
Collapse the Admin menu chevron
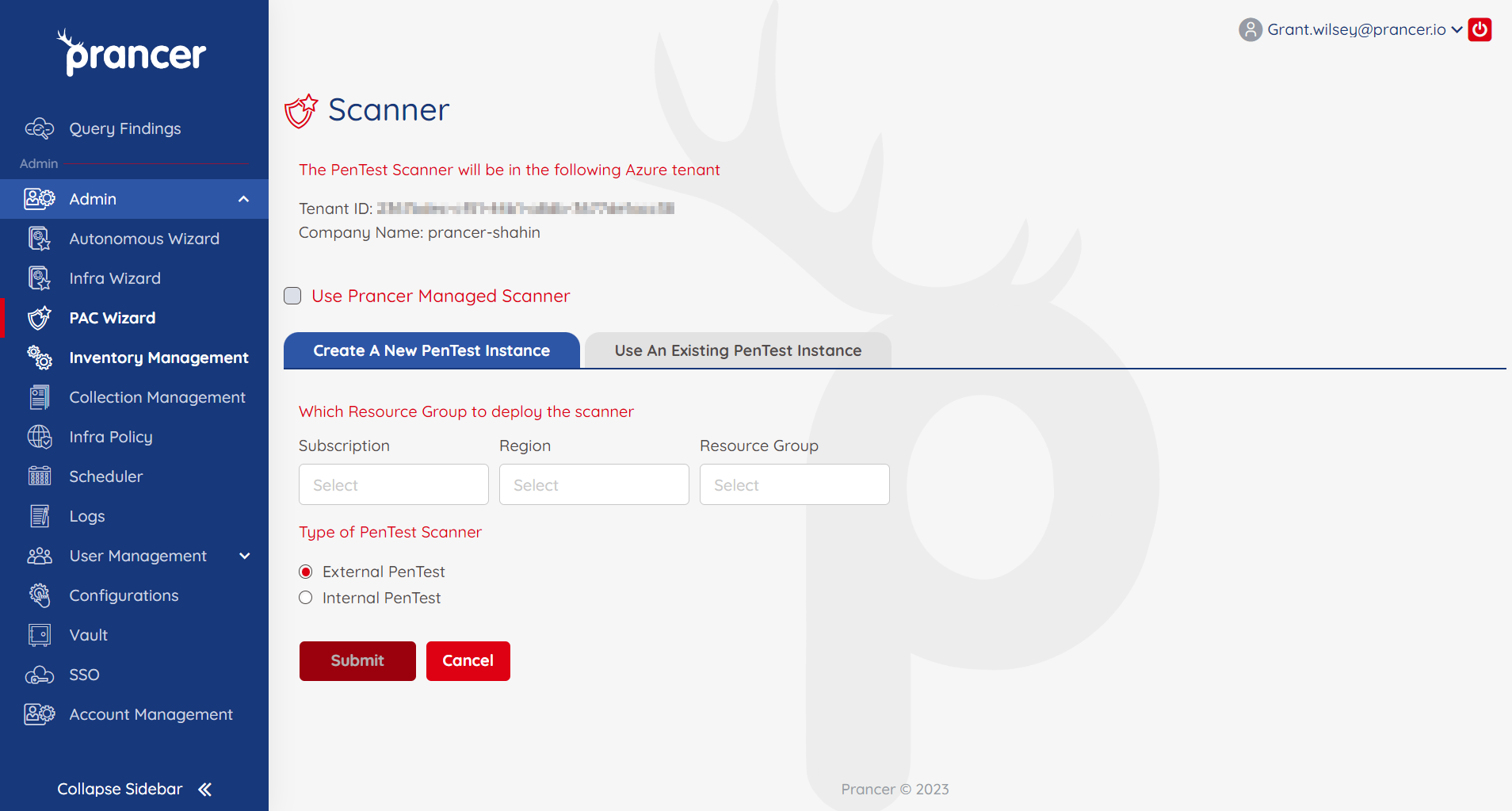pos(244,199)
